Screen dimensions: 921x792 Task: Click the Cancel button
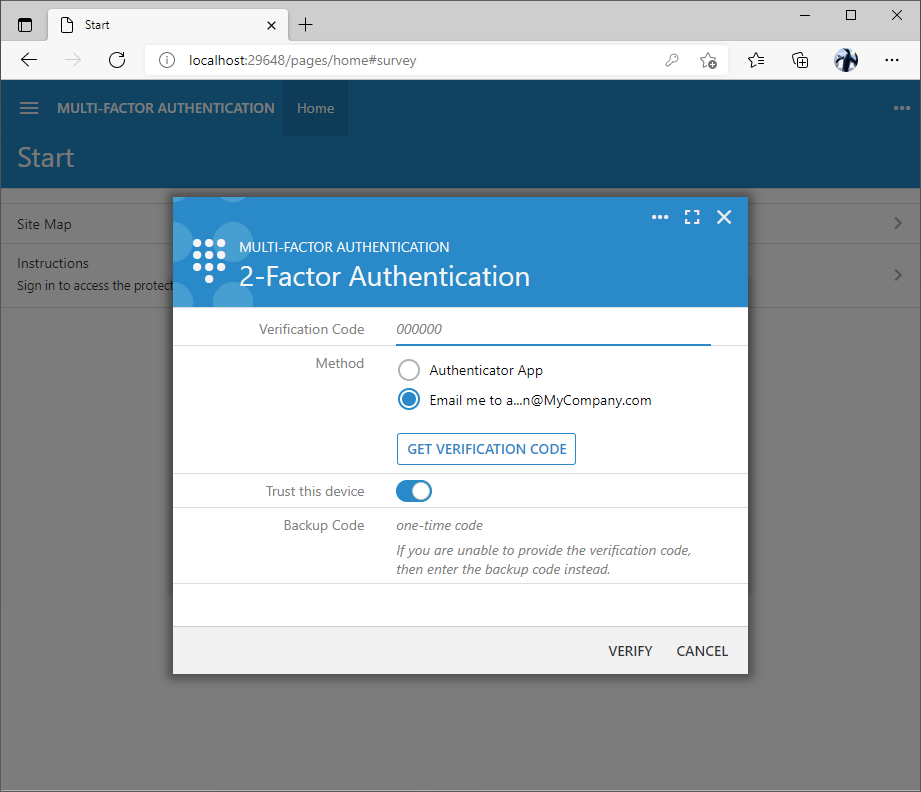[702, 651]
